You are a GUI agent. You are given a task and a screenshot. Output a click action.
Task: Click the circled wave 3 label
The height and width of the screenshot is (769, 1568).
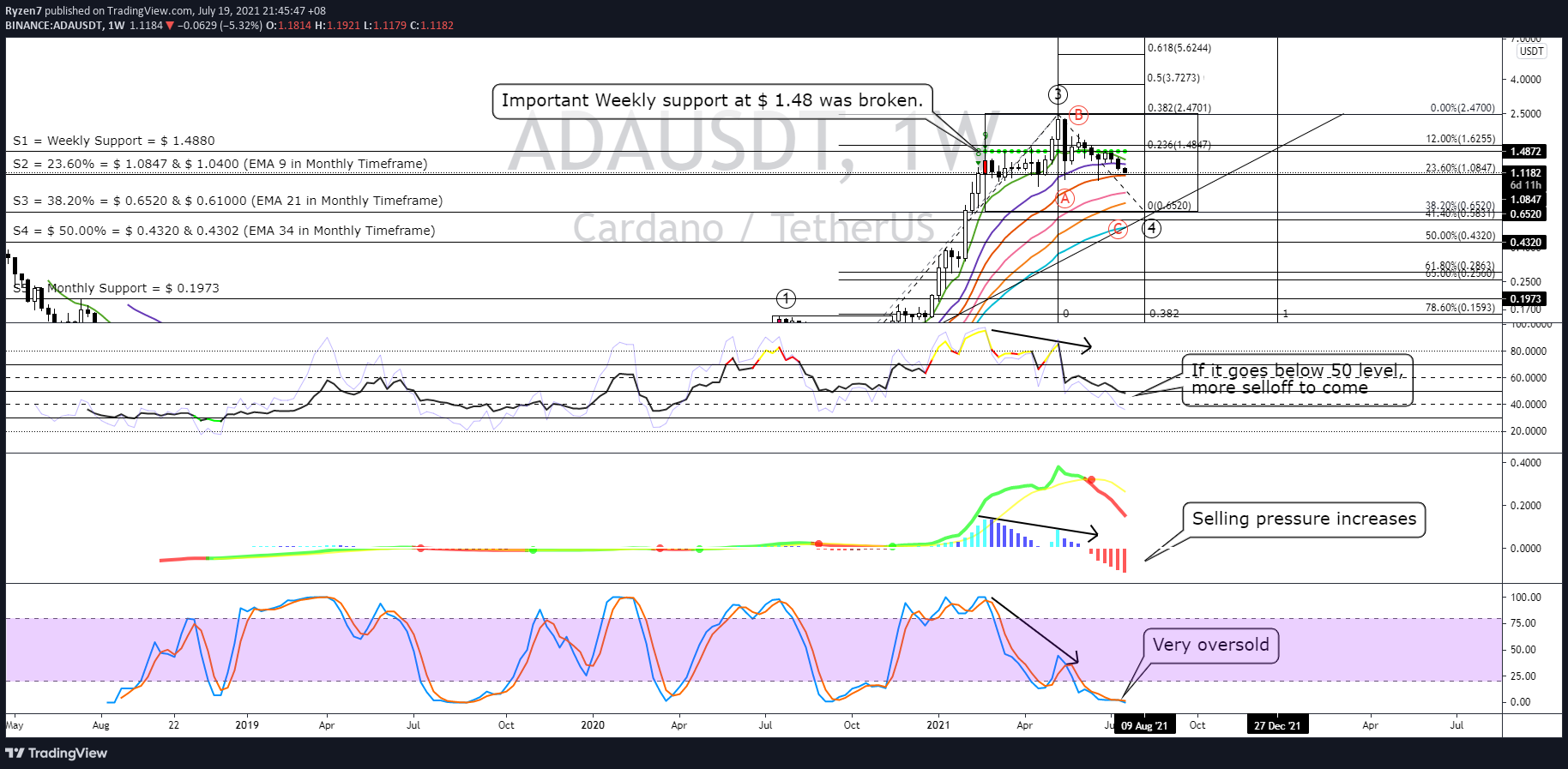pyautogui.click(x=1058, y=94)
